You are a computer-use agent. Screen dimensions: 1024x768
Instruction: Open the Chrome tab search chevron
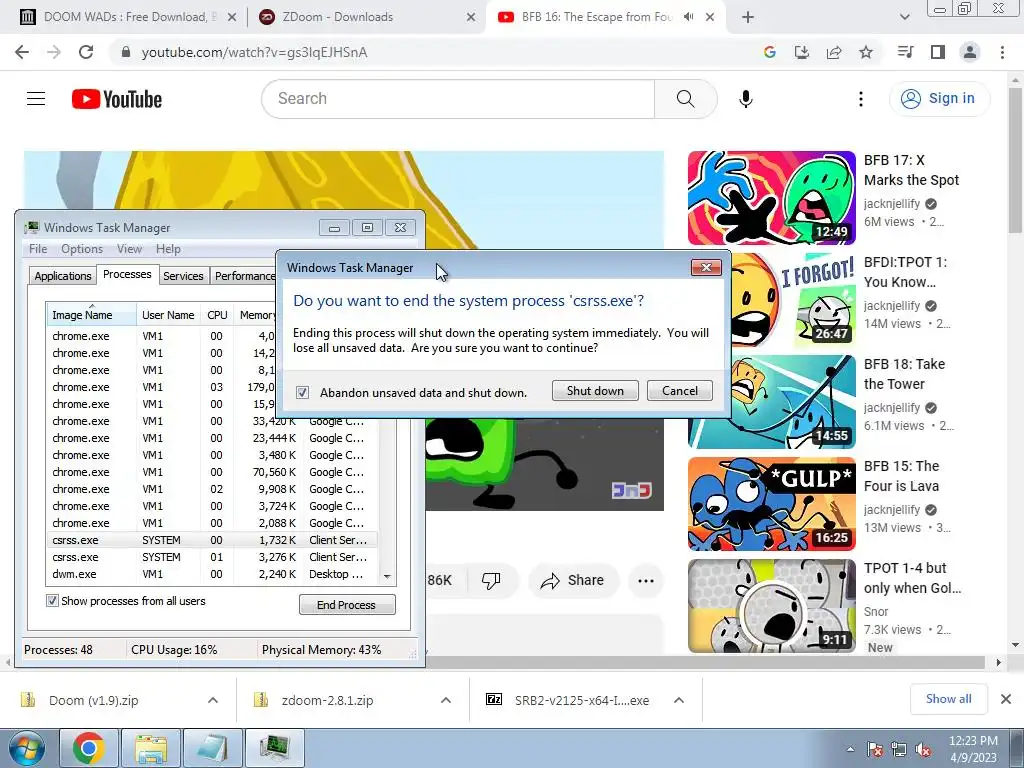tap(904, 17)
